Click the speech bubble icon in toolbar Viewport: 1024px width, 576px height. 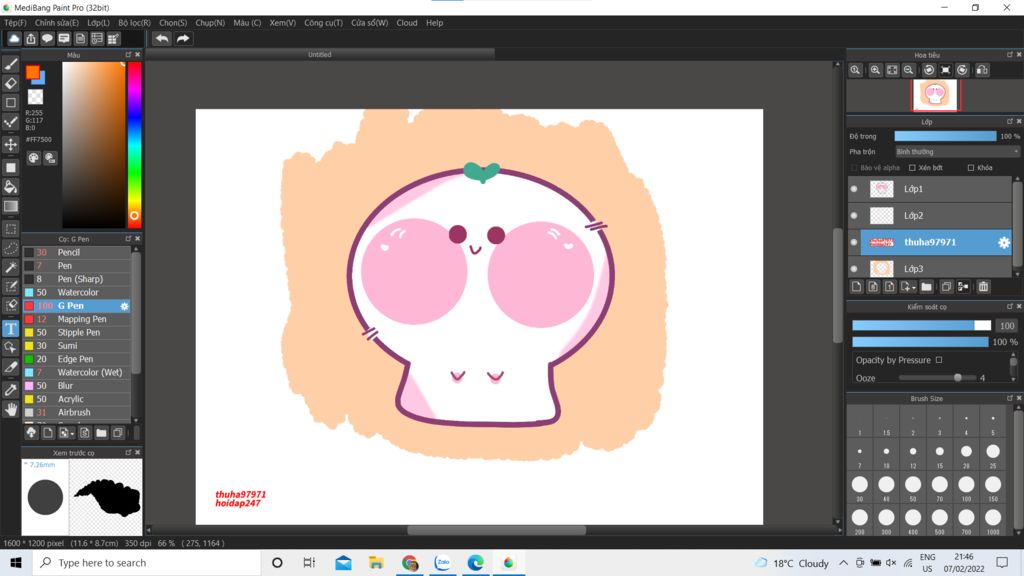(x=47, y=39)
